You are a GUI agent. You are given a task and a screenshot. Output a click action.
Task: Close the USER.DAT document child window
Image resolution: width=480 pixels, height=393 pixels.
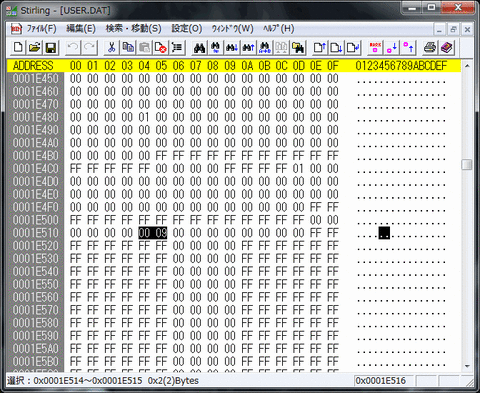(x=467, y=30)
